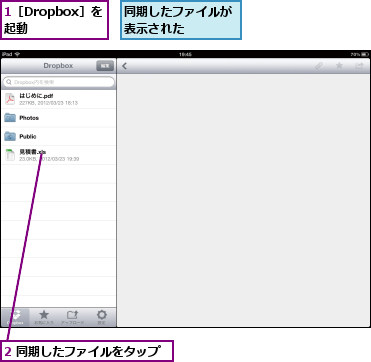Tap the Public folder icon
Screen dimensions: 371x362
(10, 136)
